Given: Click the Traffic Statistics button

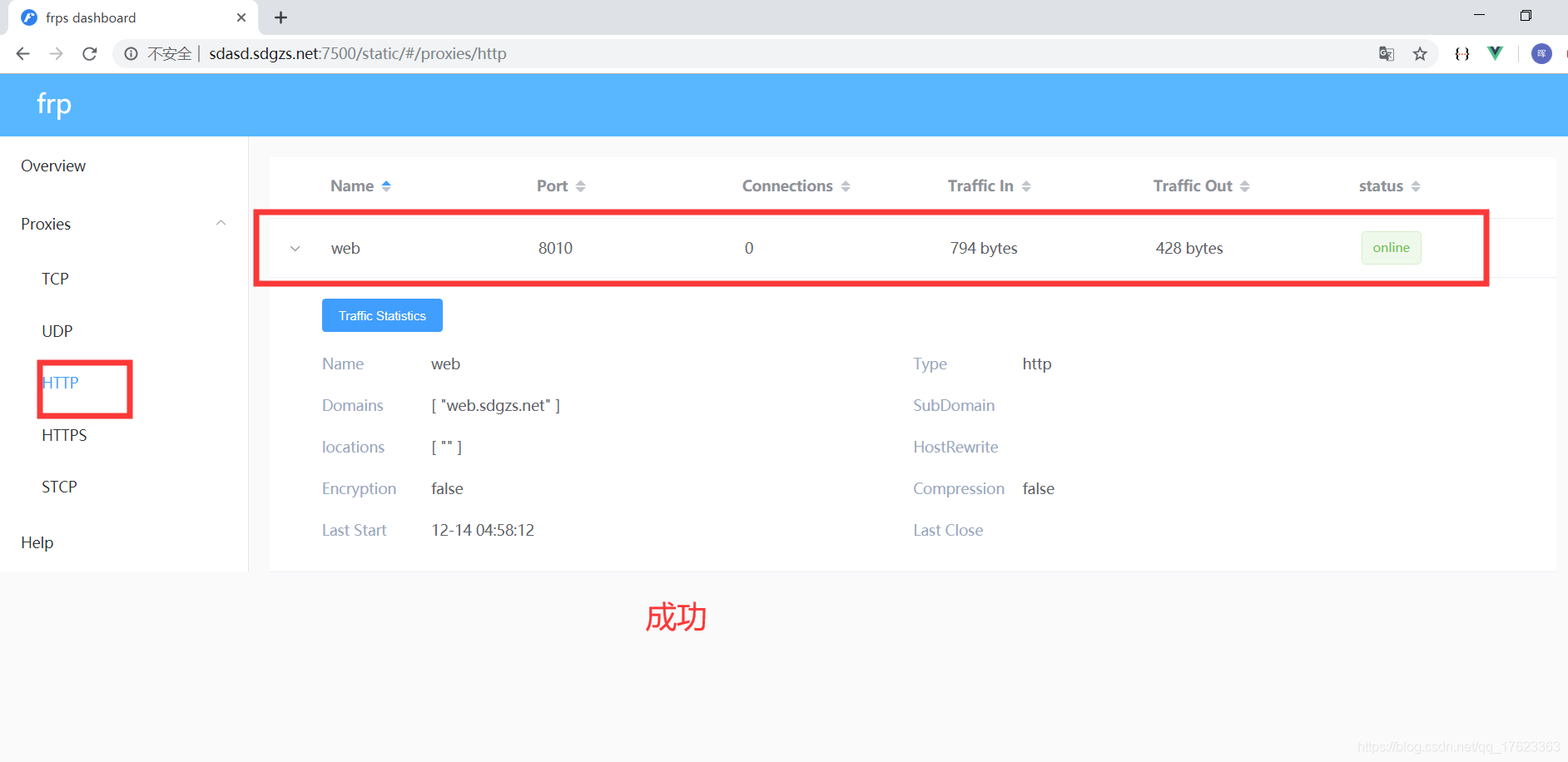Looking at the screenshot, I should click(382, 316).
